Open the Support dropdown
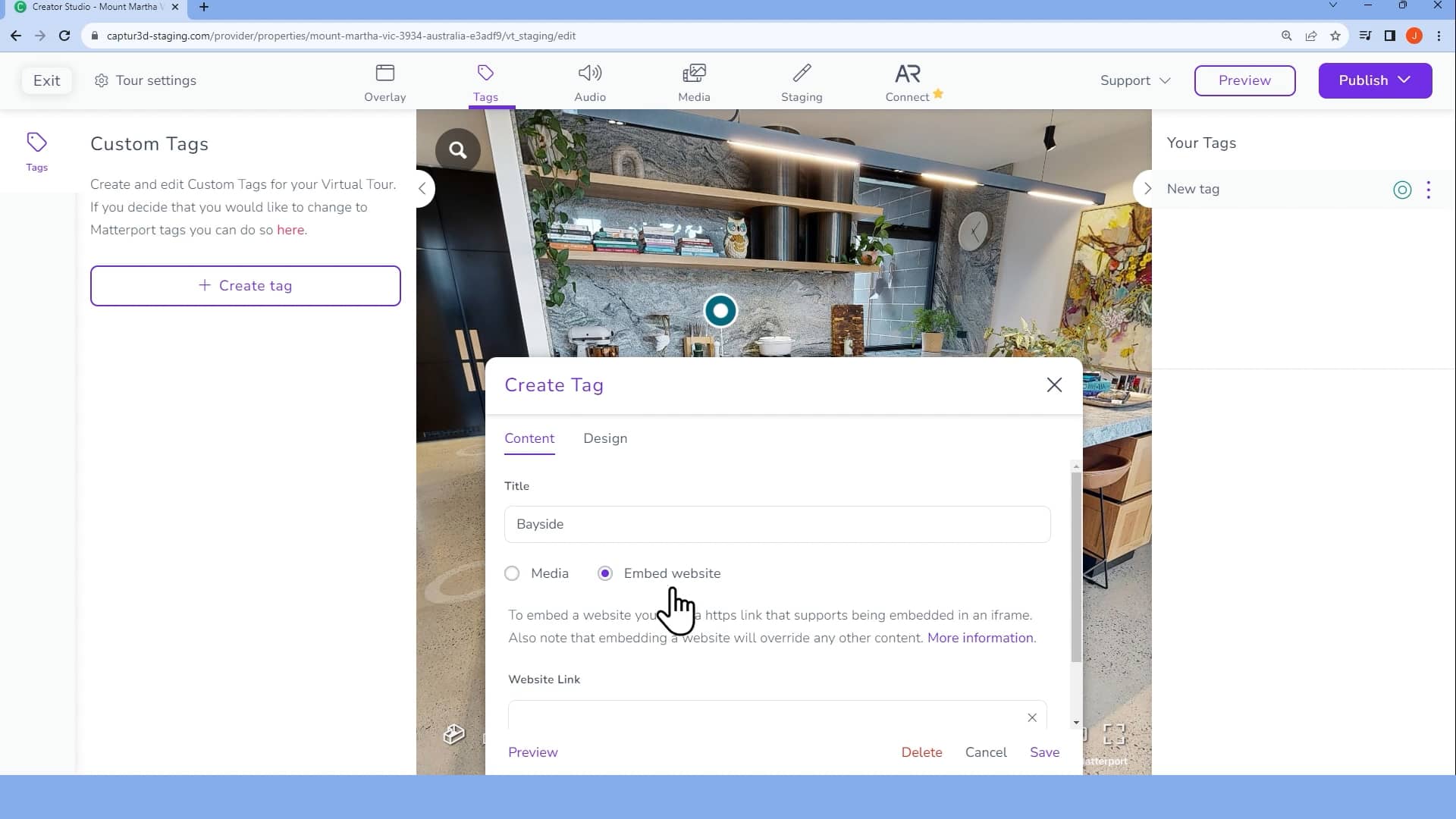Image resolution: width=1456 pixels, height=819 pixels. coord(1133,80)
